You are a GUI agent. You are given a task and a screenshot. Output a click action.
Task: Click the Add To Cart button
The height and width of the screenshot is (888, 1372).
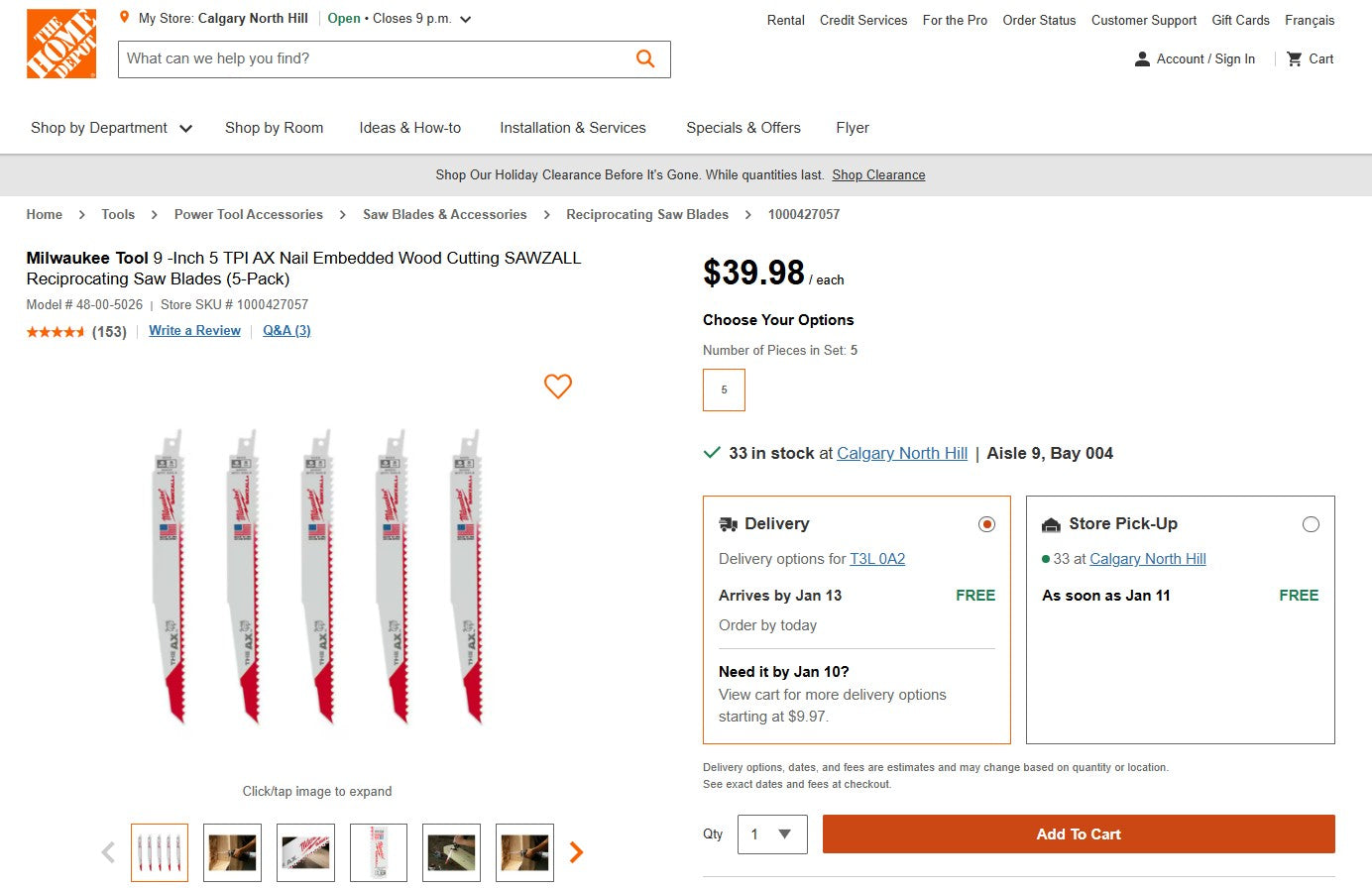1079,834
